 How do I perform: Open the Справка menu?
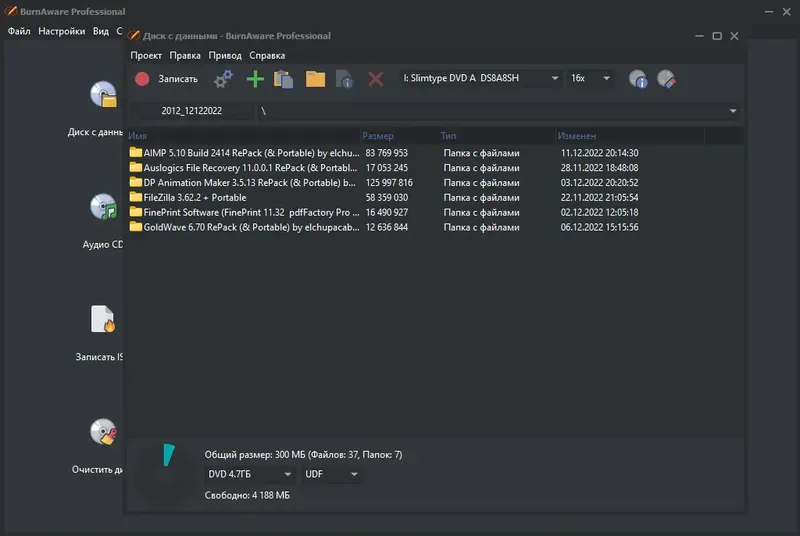[x=267, y=56]
